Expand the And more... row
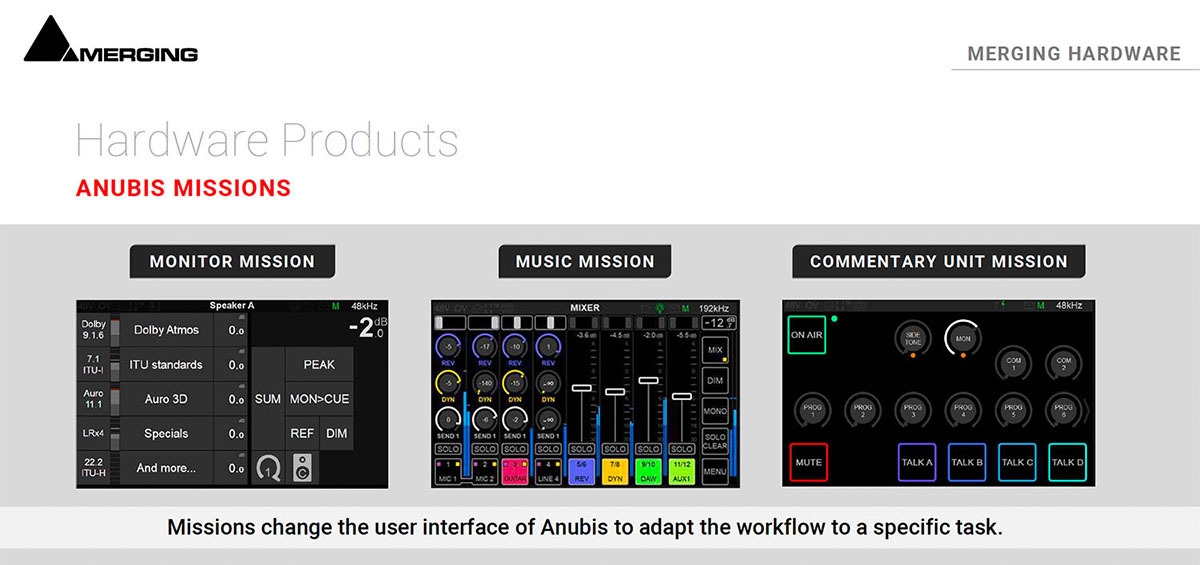Viewport: 1200px width, 565px height. point(166,468)
